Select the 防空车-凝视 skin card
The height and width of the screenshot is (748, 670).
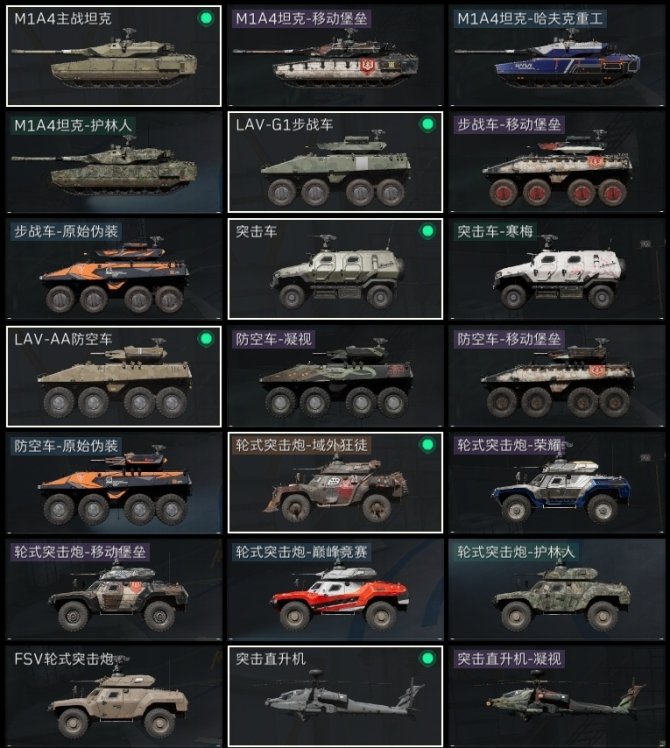[x=335, y=376]
